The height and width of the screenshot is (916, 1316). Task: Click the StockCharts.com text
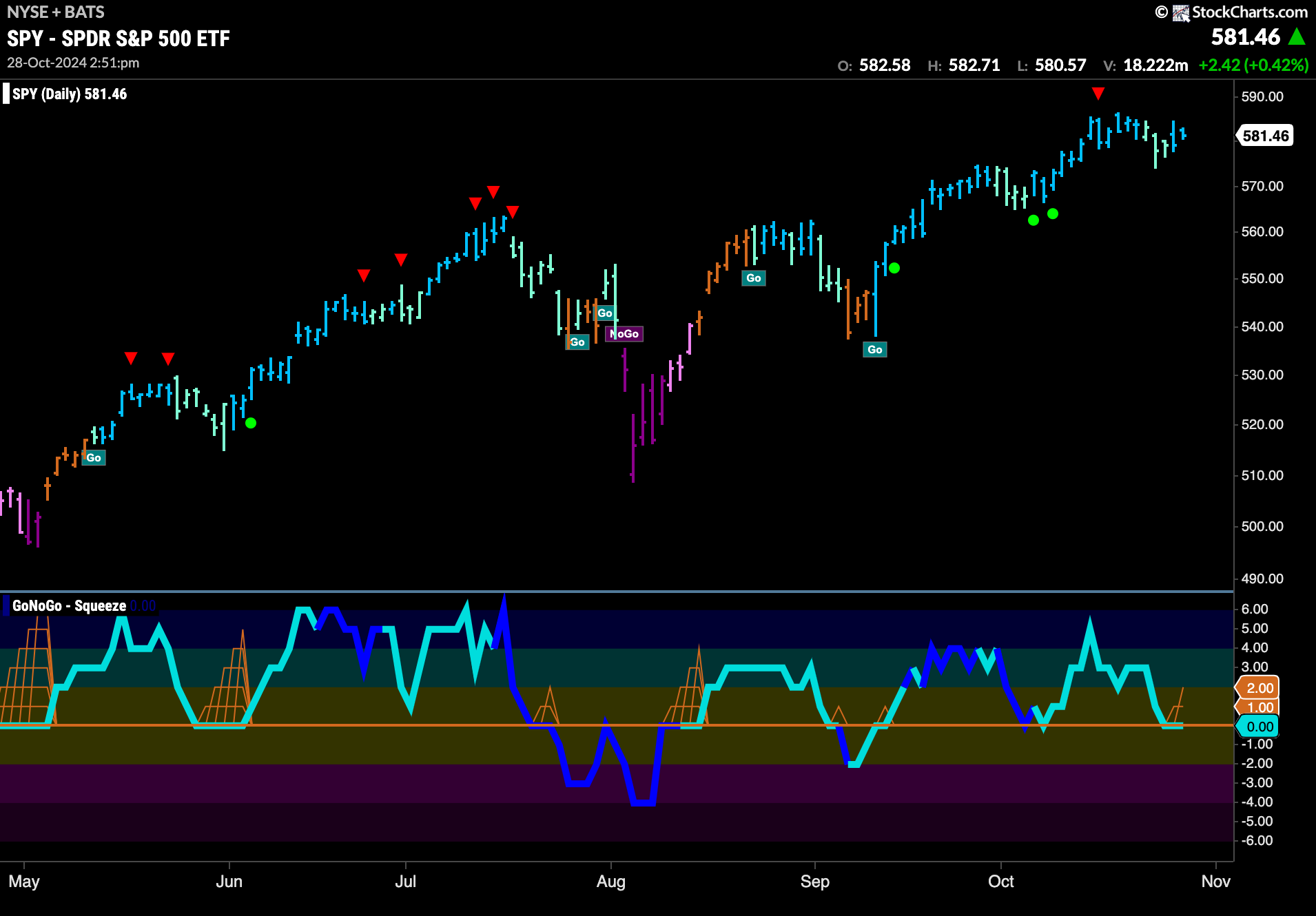pyautogui.click(x=1250, y=12)
